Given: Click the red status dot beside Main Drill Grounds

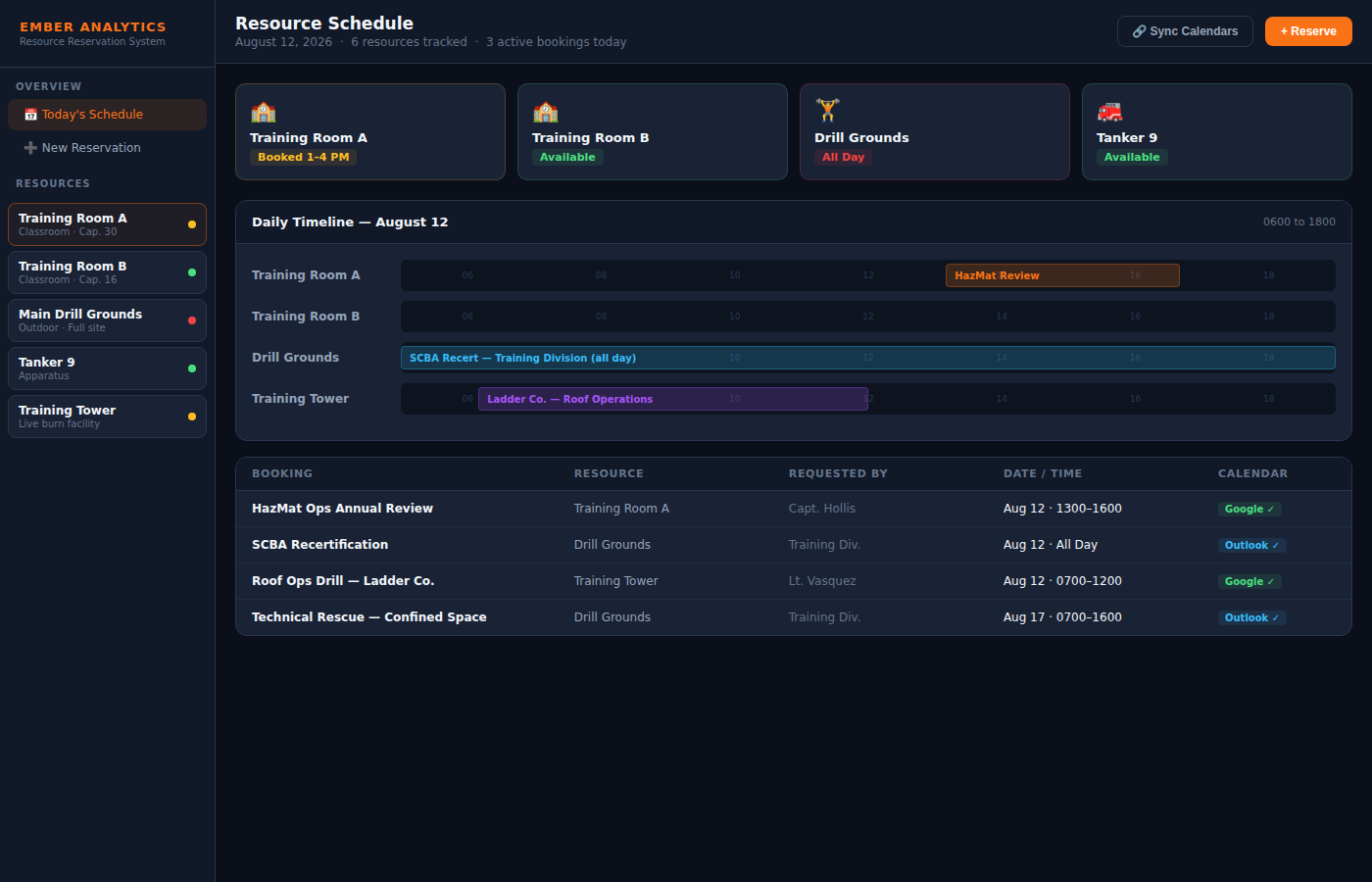Looking at the screenshot, I should [x=192, y=320].
